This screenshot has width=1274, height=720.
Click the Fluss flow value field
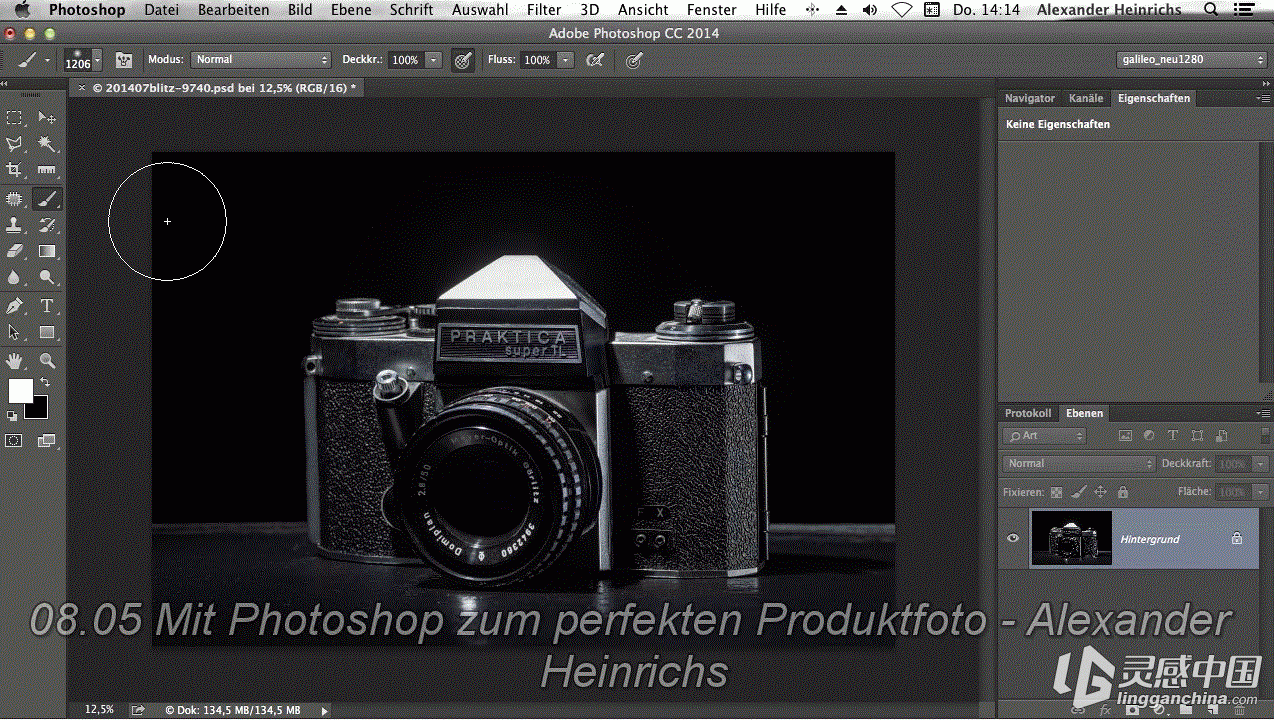[537, 60]
